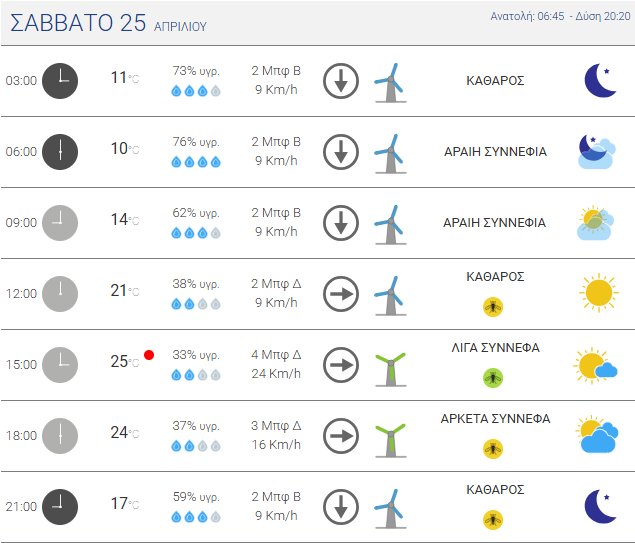Click the crescent moon icon at 03:00
The width and height of the screenshot is (635, 543).
(x=600, y=81)
